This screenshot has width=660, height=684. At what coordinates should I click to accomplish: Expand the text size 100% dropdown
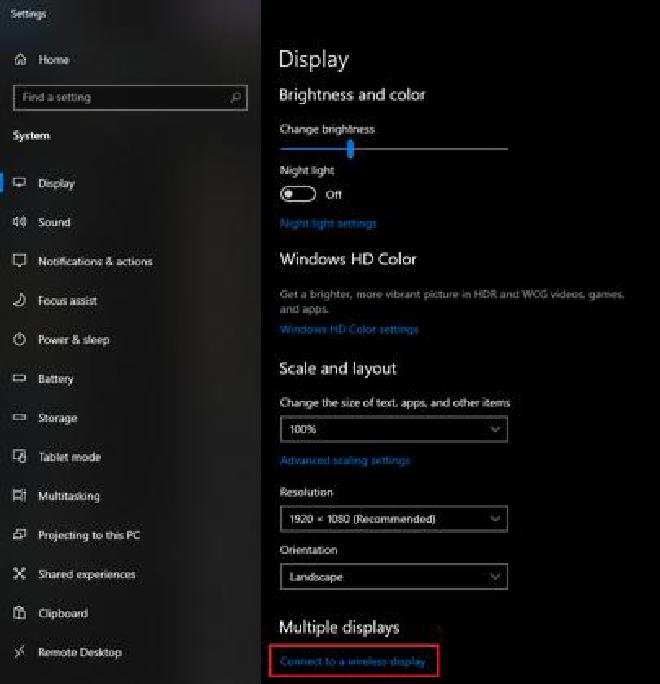click(393, 429)
